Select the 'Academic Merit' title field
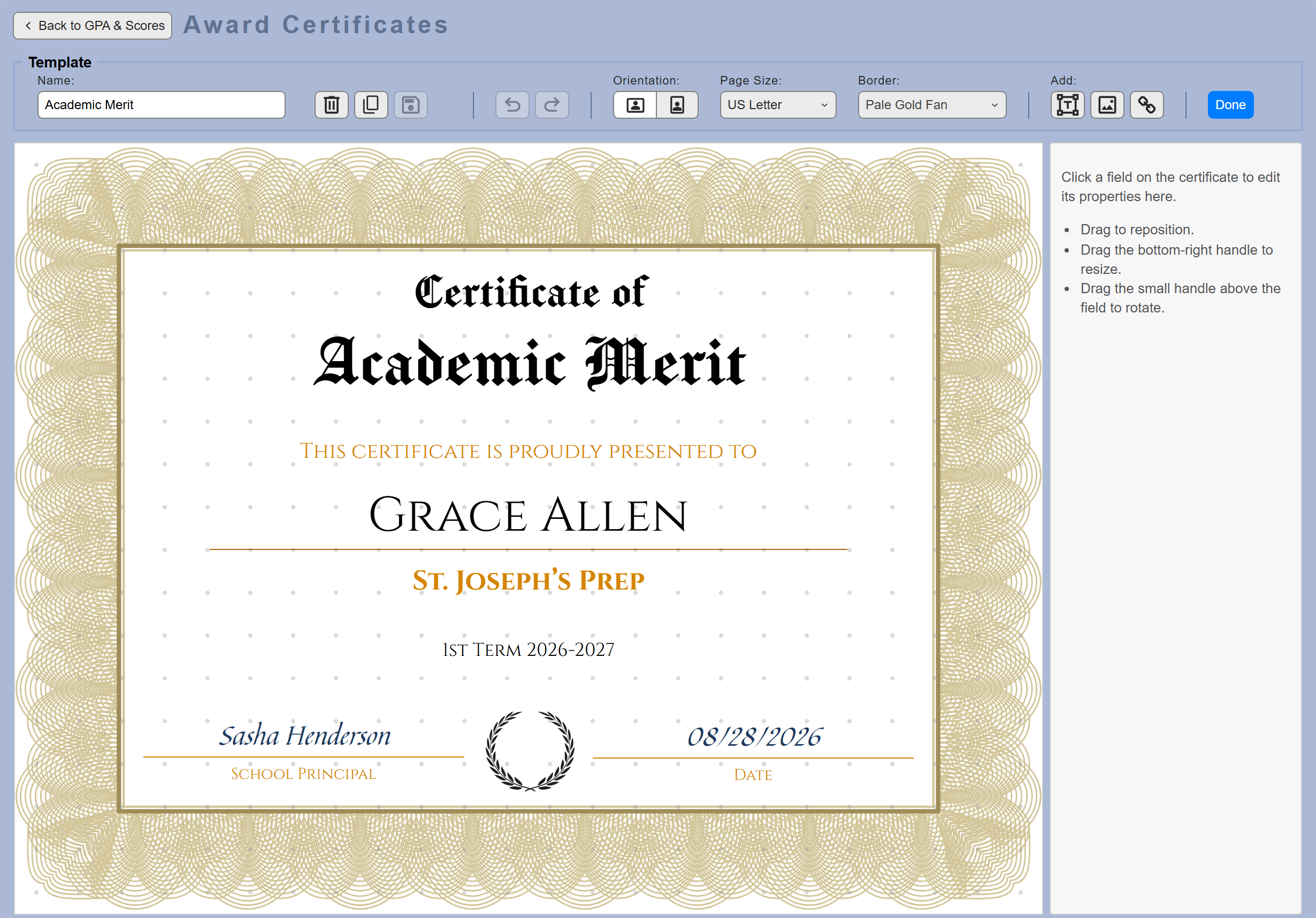Screen dimensions: 1316x918 coord(529,363)
